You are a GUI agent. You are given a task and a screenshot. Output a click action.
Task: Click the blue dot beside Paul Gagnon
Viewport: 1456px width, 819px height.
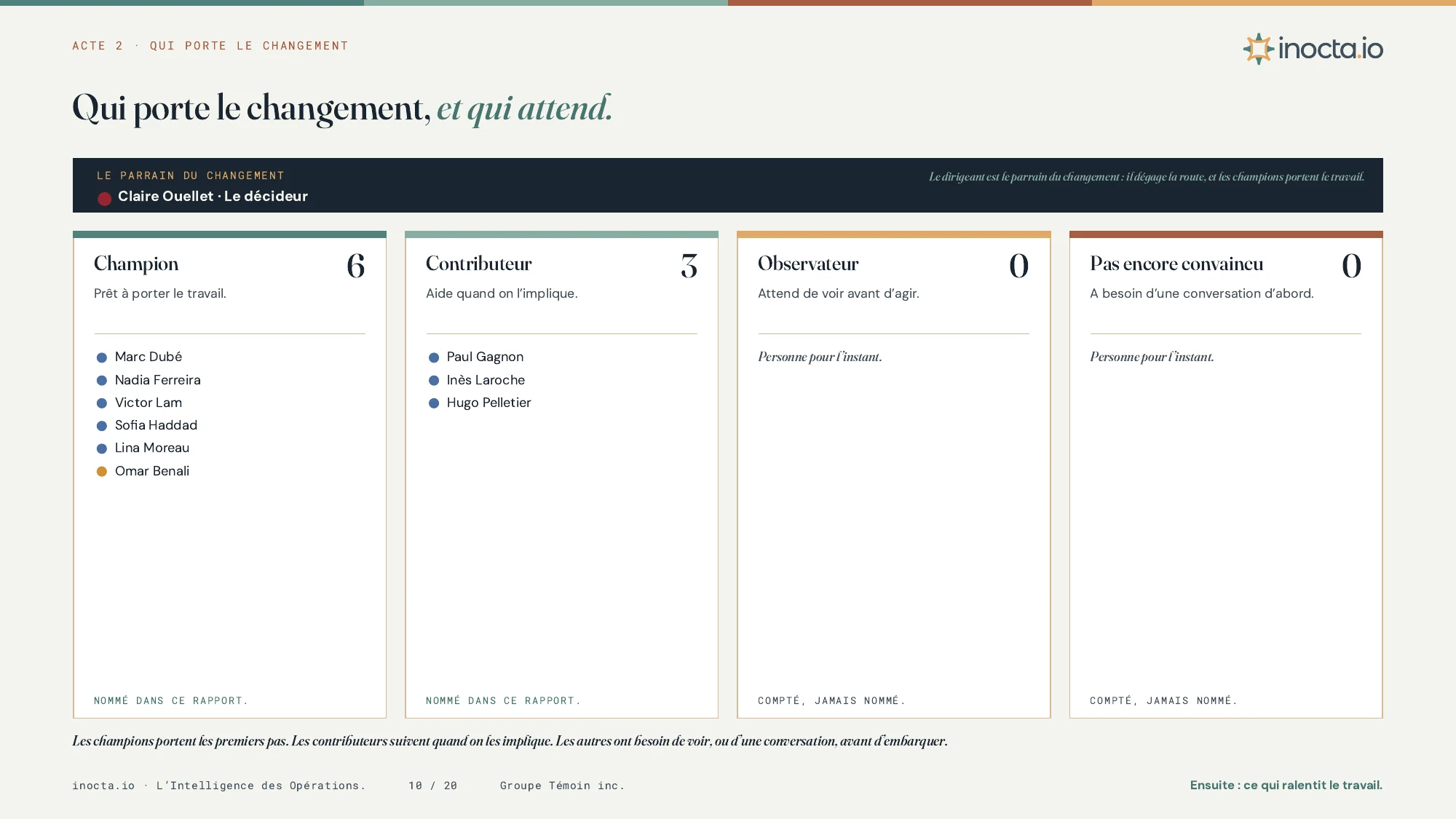point(434,357)
